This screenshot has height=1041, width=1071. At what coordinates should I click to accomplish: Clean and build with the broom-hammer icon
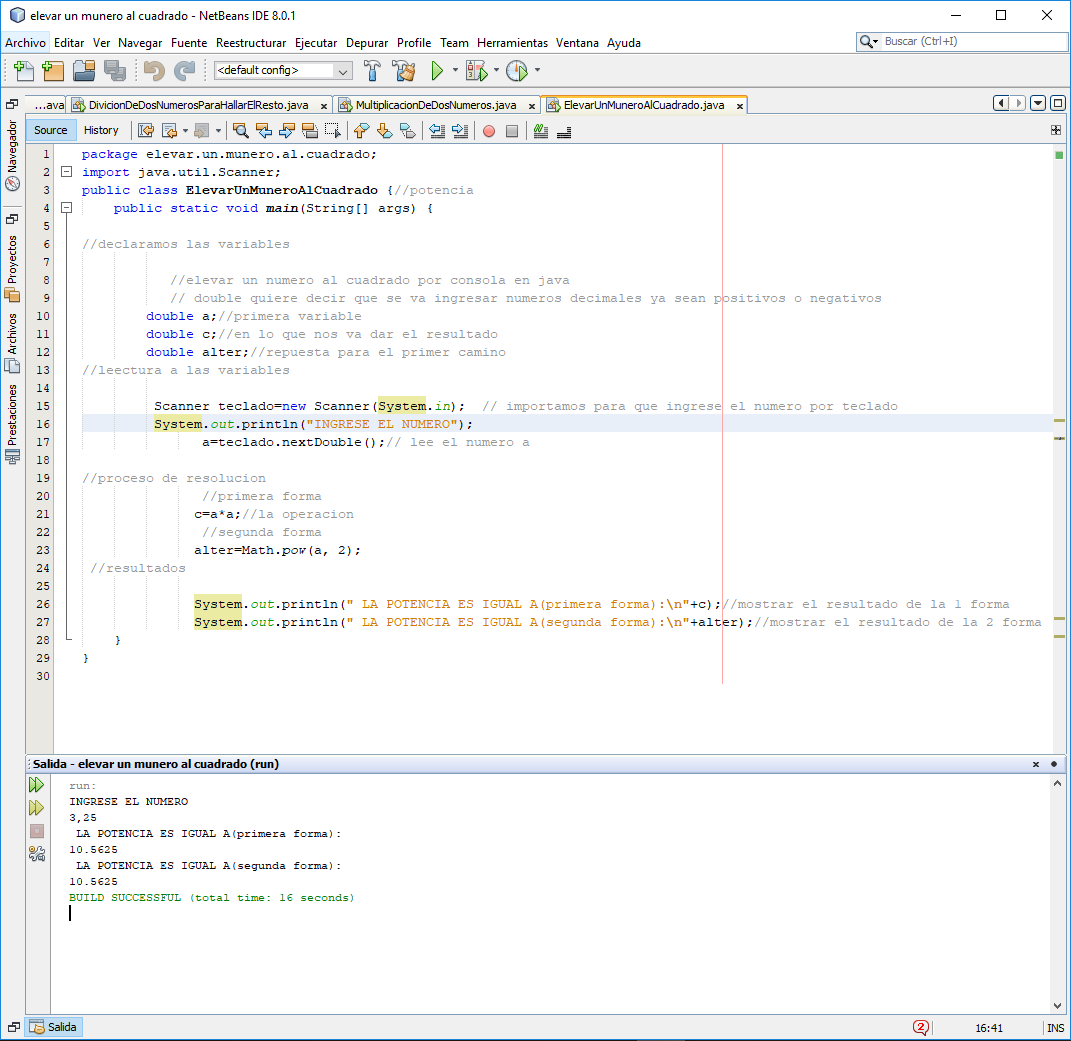[404, 71]
